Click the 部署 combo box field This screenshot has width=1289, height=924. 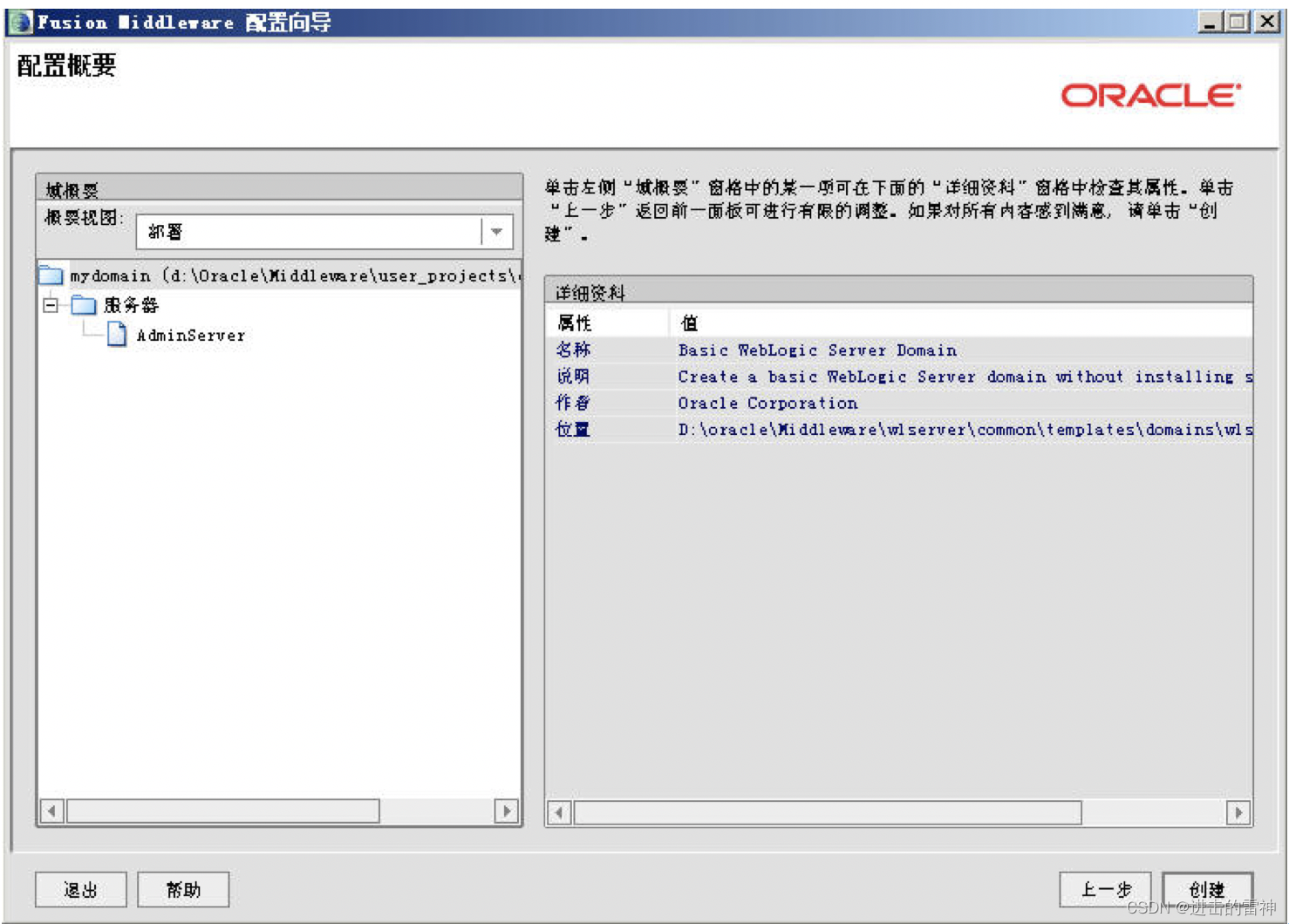pos(324,232)
